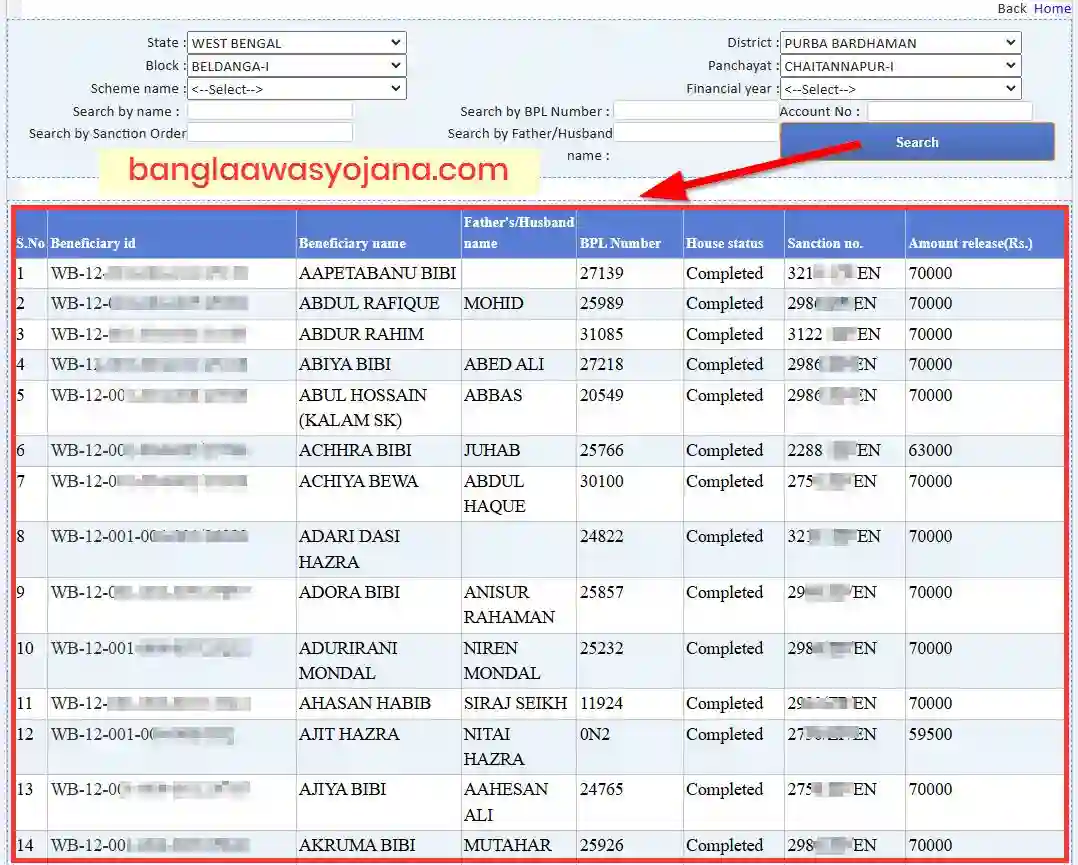The image size is (1078, 865).
Task: Click BPL number 31085
Action: [602, 334]
